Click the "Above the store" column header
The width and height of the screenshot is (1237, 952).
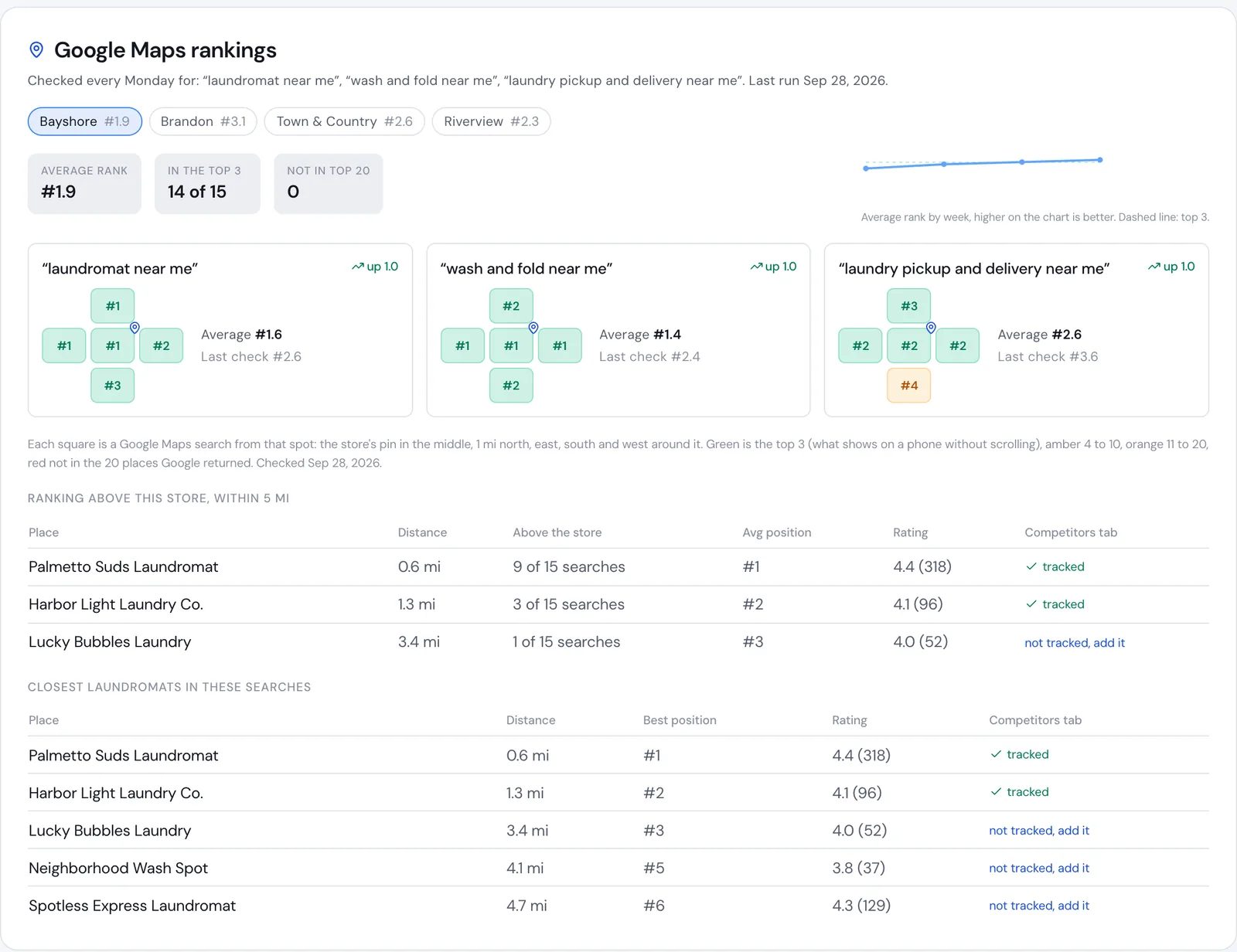(557, 532)
